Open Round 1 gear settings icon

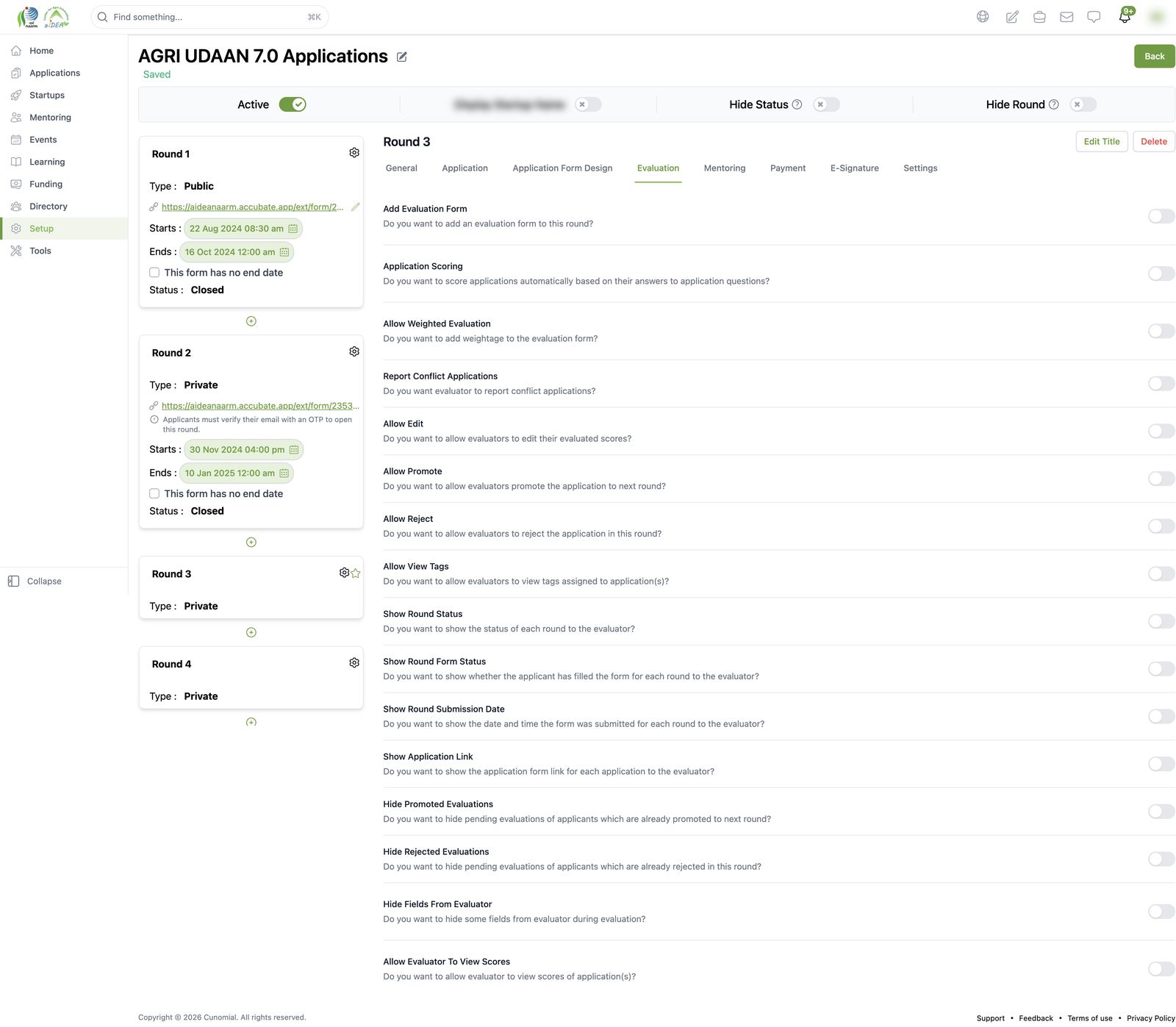pos(354,152)
